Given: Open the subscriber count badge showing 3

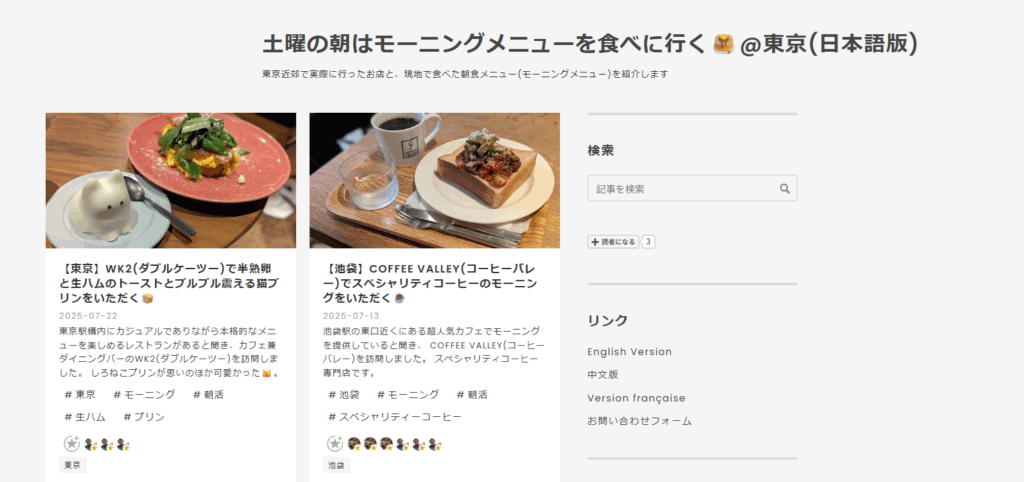Looking at the screenshot, I should 648,242.
